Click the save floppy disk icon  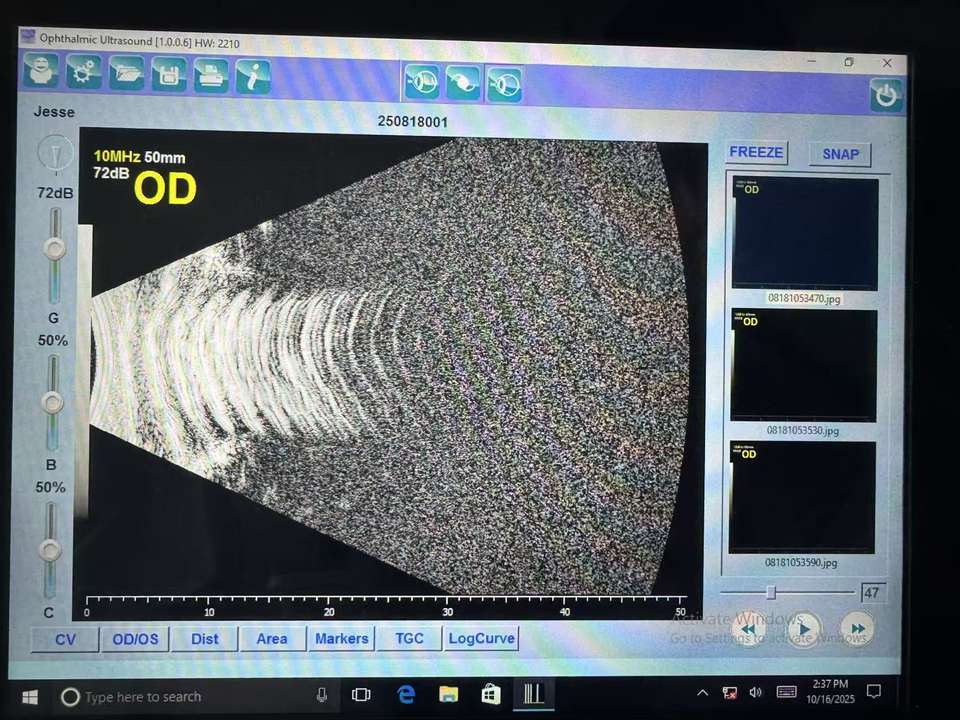coord(169,75)
